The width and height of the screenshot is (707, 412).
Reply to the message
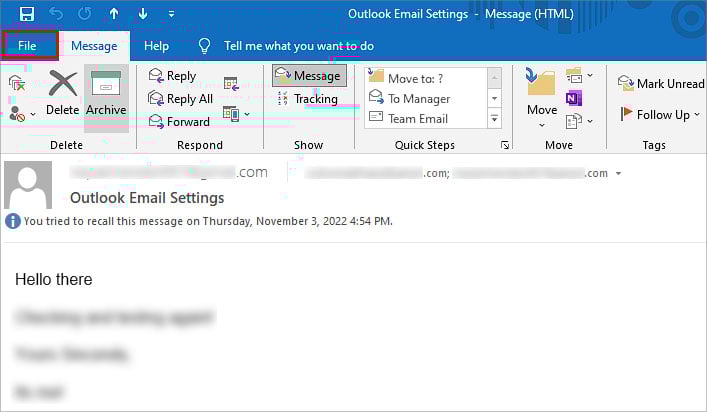click(173, 75)
